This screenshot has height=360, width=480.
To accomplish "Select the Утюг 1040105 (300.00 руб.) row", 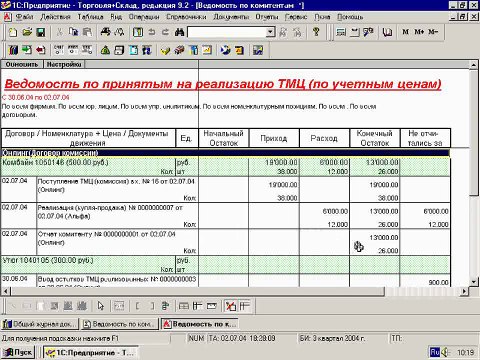I will click(x=225, y=265).
